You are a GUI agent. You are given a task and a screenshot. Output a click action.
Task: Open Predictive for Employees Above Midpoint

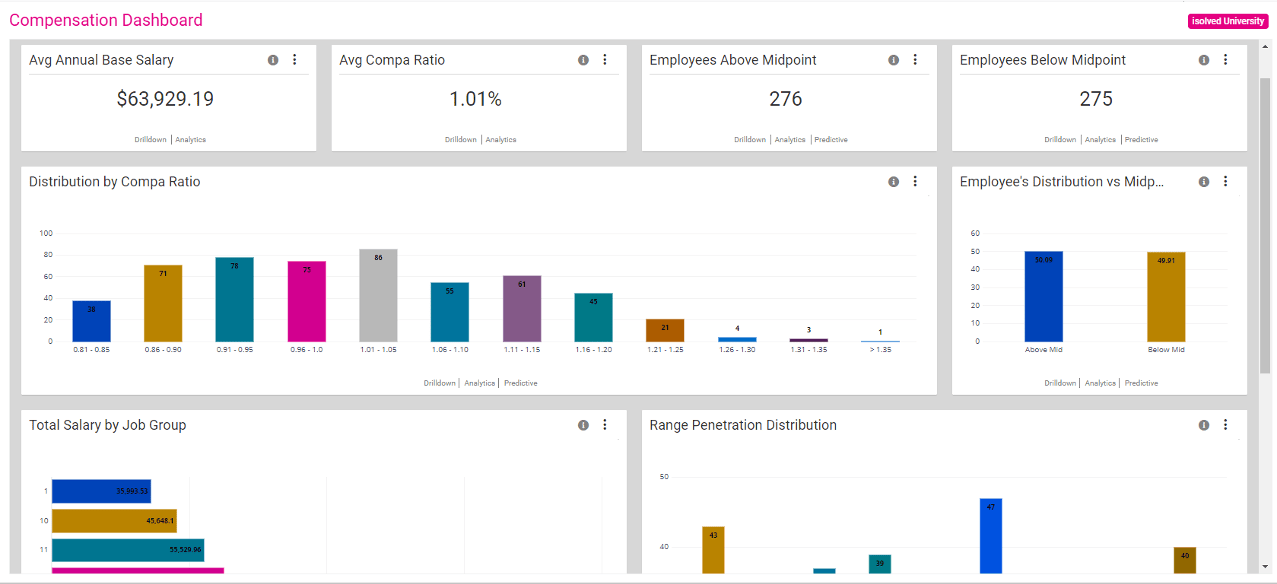coord(831,140)
